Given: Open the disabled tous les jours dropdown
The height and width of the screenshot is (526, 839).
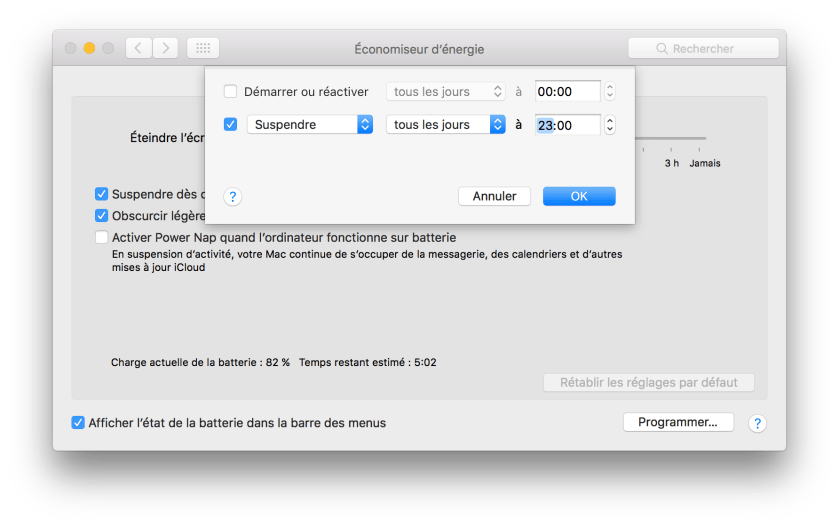Looking at the screenshot, I should click(446, 92).
